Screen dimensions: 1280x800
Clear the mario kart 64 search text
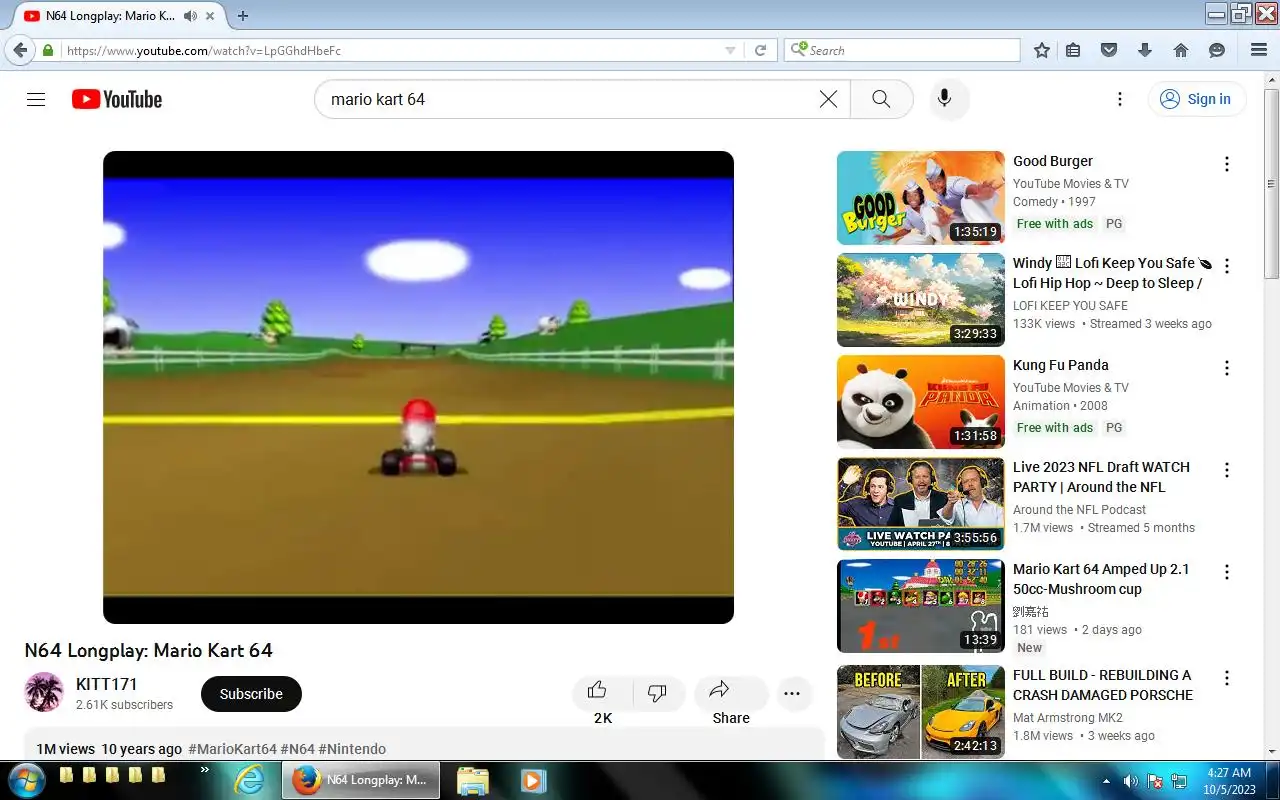828,99
